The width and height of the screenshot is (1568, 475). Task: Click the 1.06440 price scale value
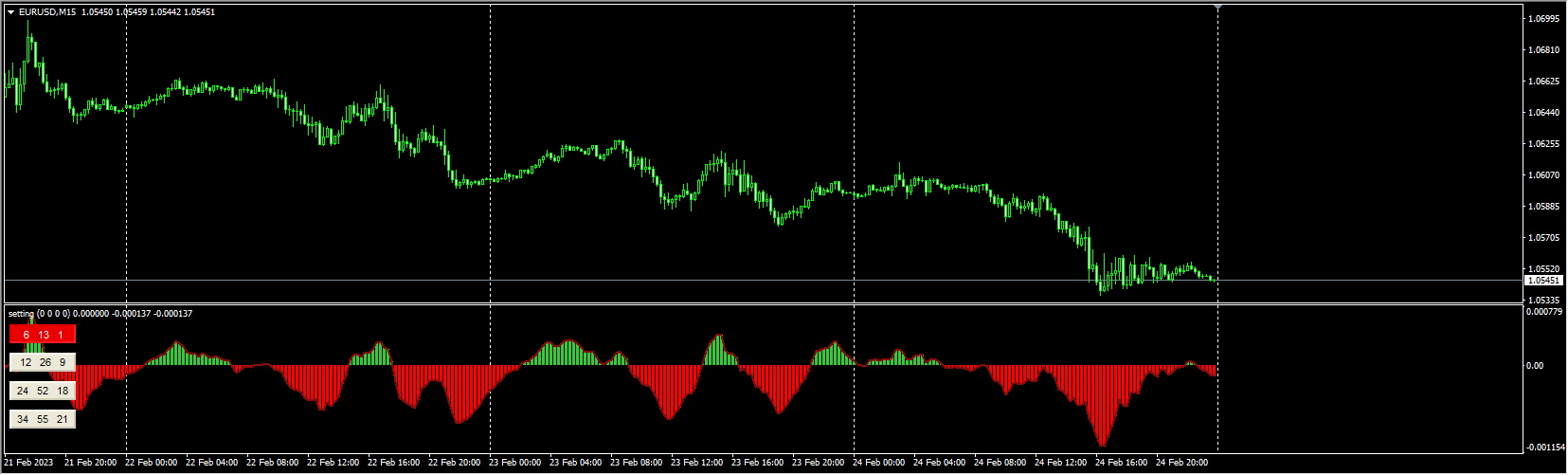pos(1544,113)
